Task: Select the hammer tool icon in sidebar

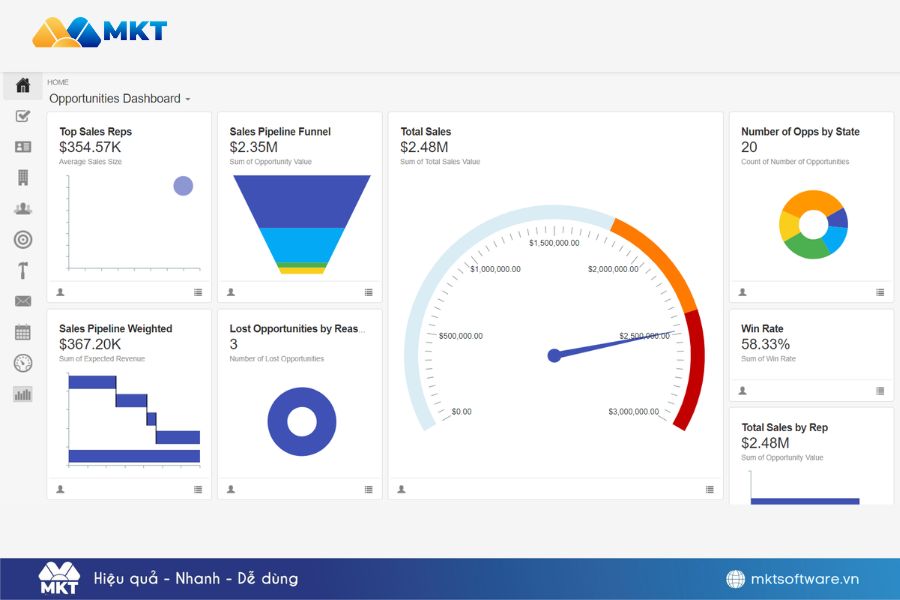Action: [23, 270]
